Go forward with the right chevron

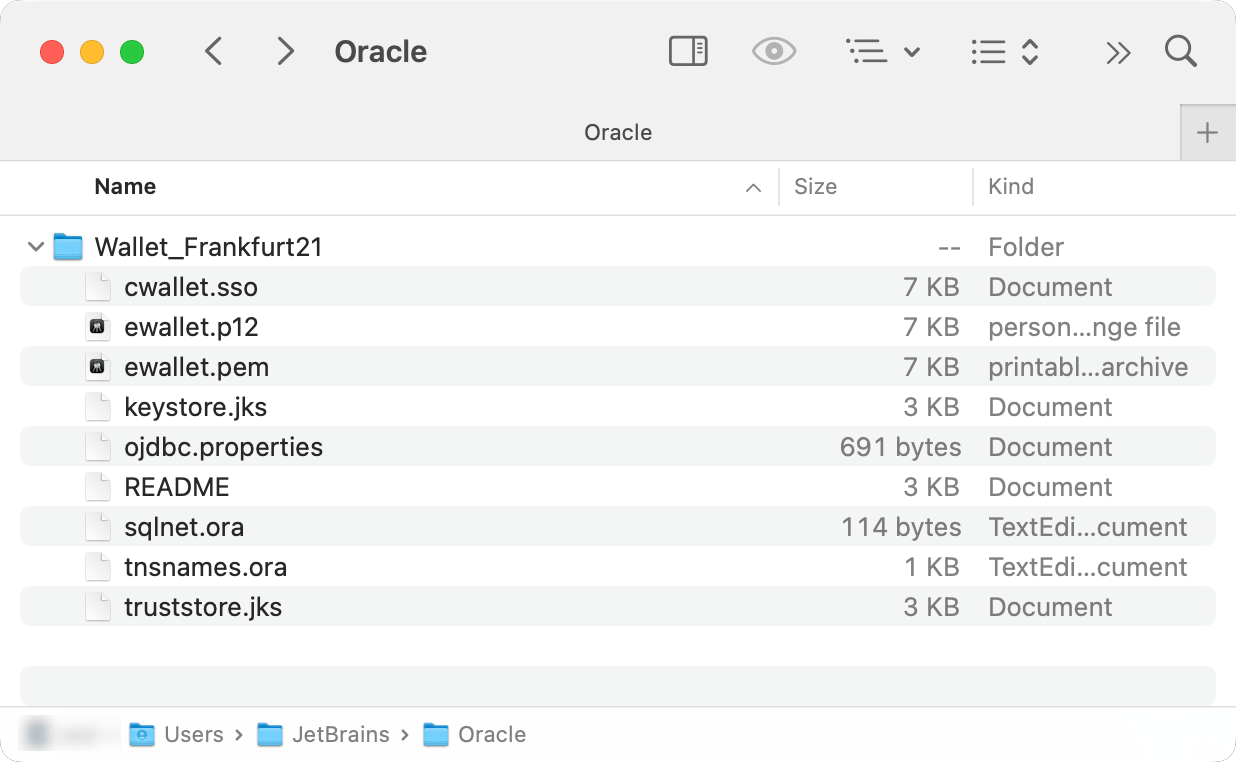tap(286, 52)
